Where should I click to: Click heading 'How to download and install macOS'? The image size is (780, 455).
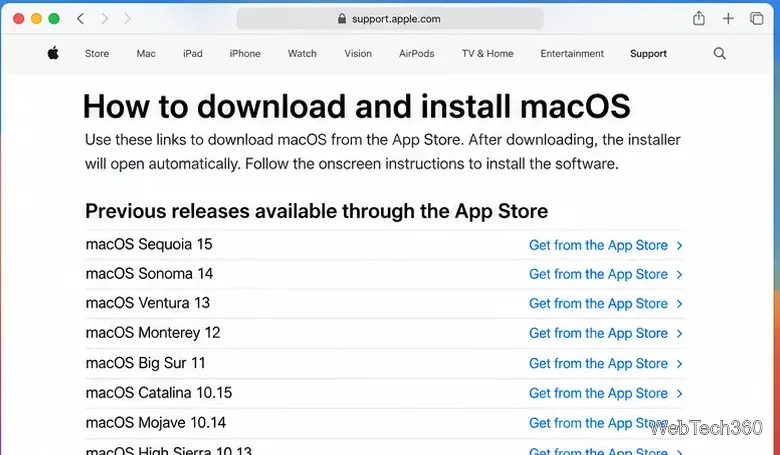(357, 106)
